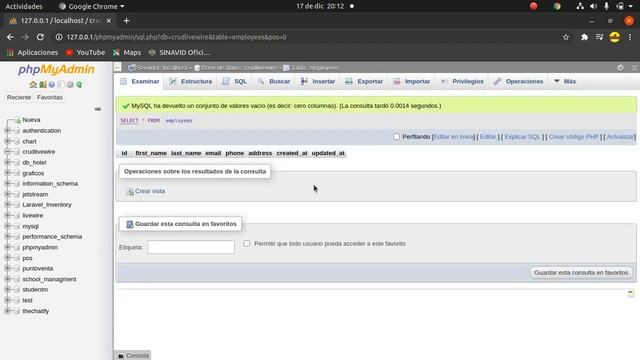Image resolution: width=640 pixels, height=360 pixels.
Task: Open school_managment database
Action: coord(49,279)
